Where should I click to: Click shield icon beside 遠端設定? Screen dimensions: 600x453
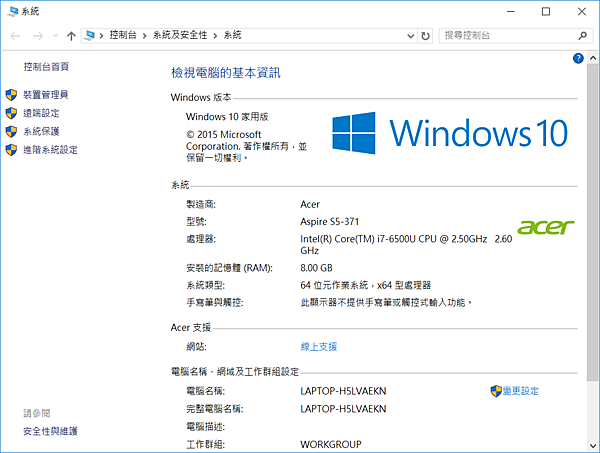[11, 113]
